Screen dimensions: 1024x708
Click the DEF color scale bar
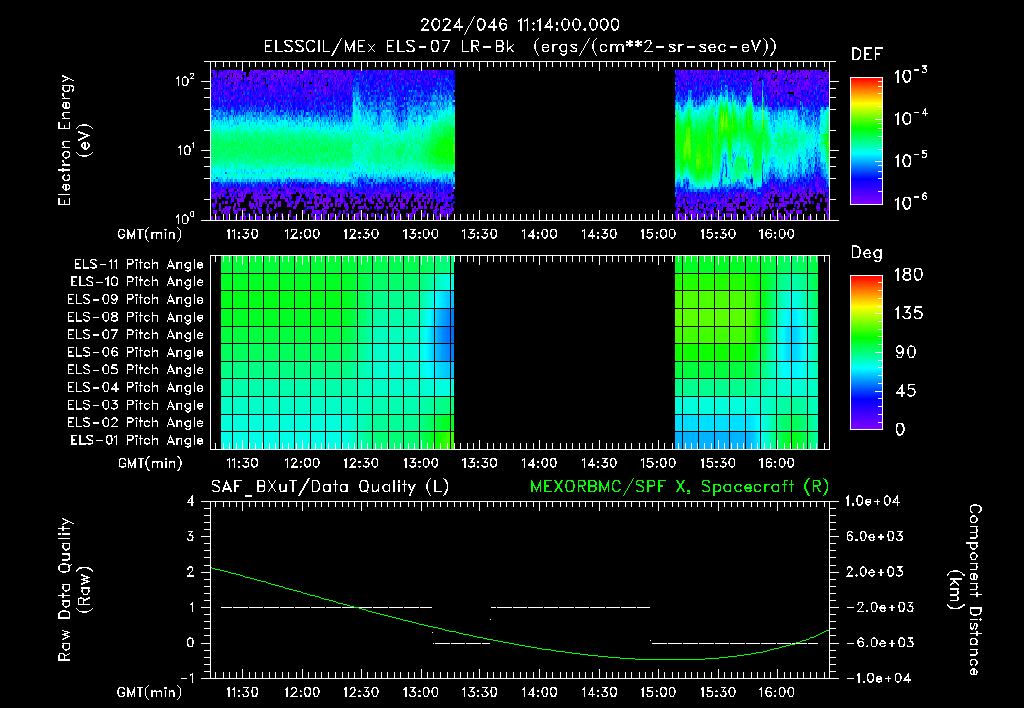click(x=866, y=140)
